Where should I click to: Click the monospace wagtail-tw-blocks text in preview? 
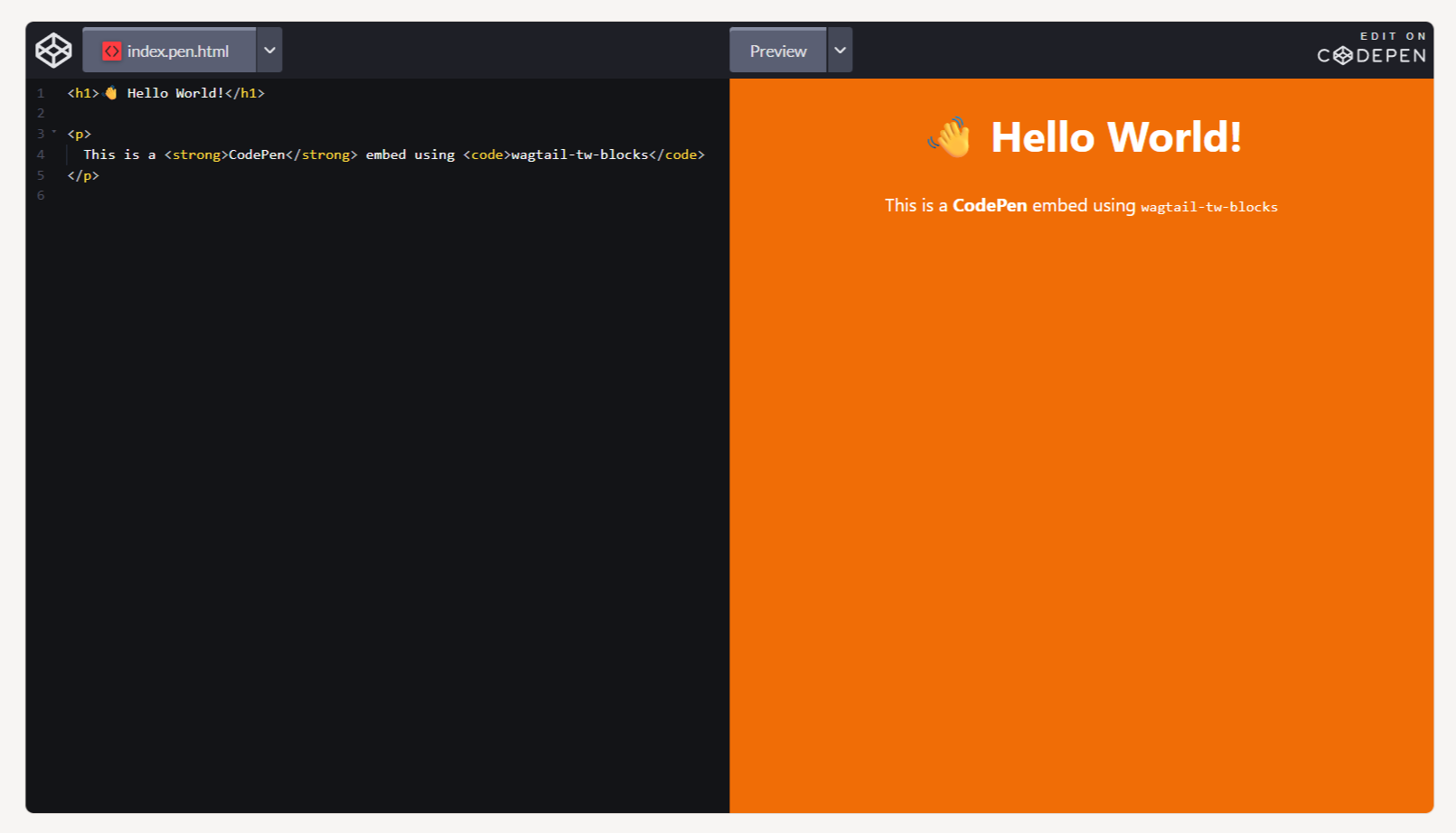point(1209,207)
